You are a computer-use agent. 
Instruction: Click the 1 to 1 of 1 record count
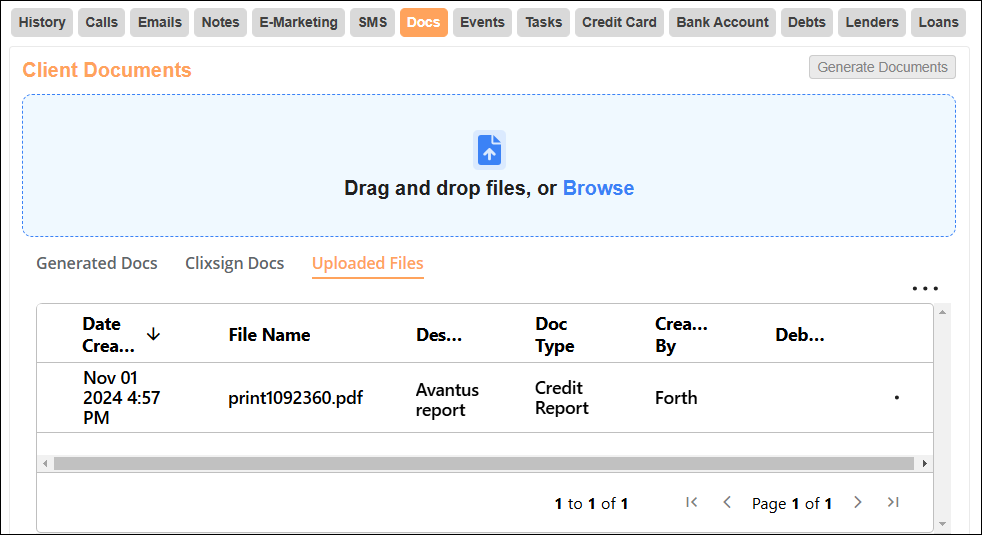591,504
